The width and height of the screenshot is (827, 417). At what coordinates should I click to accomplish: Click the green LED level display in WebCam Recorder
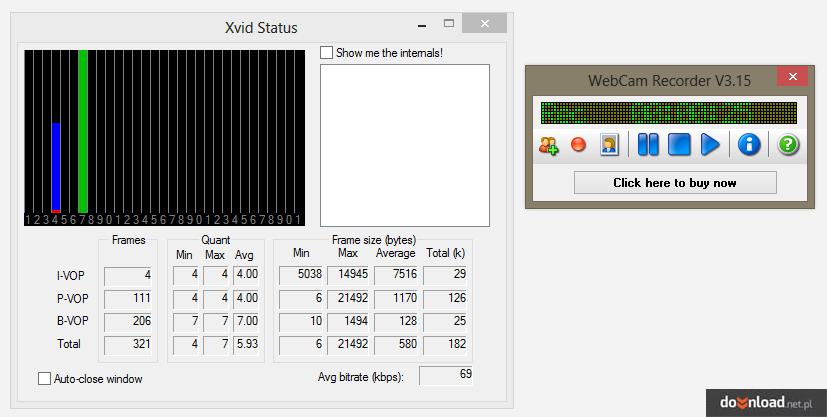pyautogui.click(x=669, y=113)
